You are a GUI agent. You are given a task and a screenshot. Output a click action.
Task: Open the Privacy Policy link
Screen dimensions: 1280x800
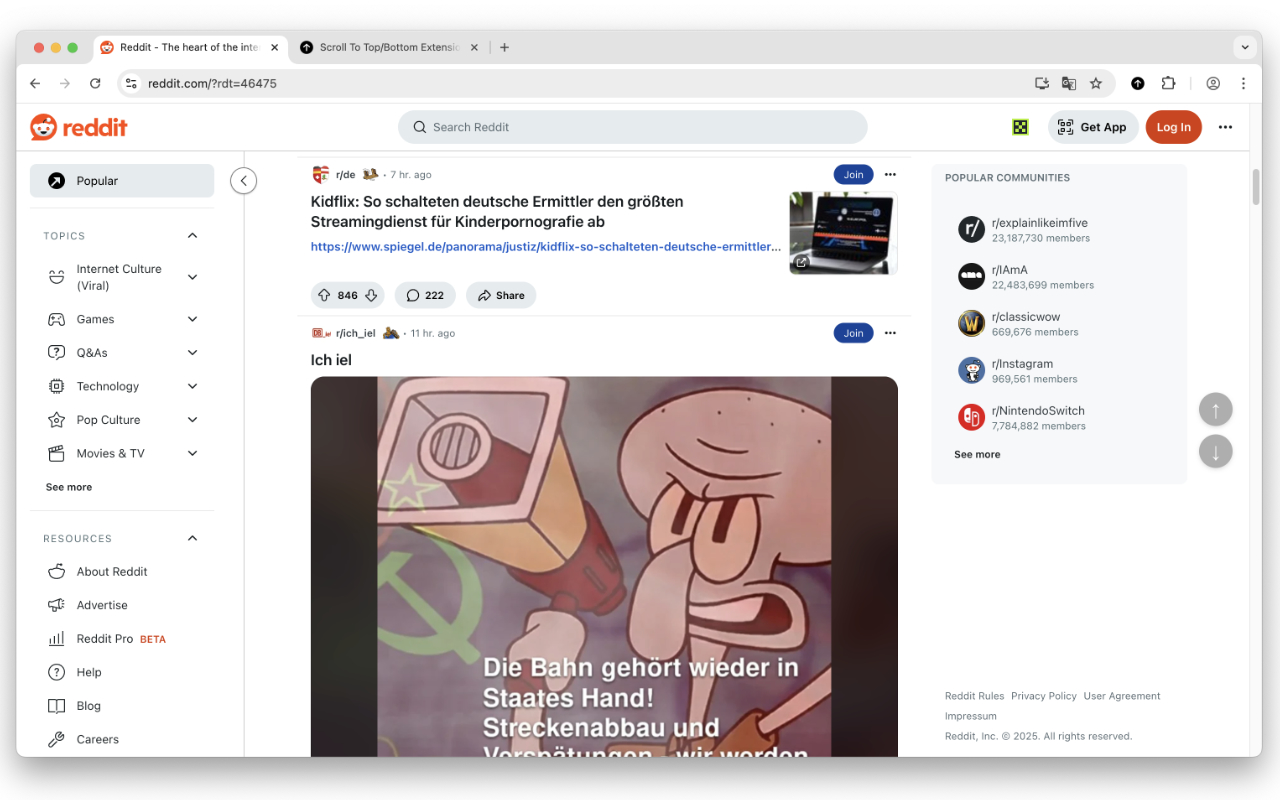(1044, 696)
